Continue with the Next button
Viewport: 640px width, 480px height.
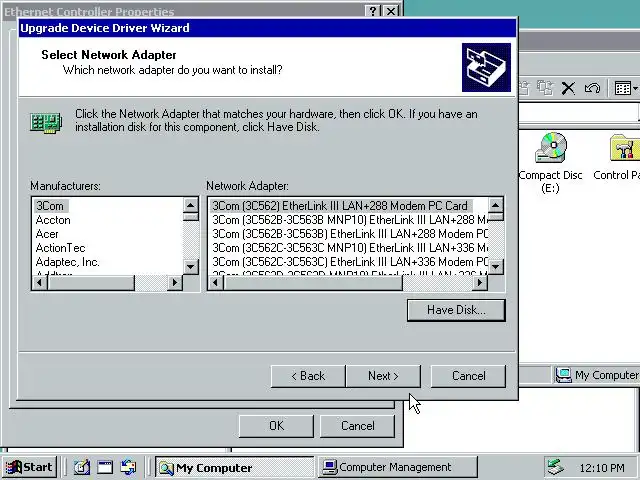tap(383, 376)
